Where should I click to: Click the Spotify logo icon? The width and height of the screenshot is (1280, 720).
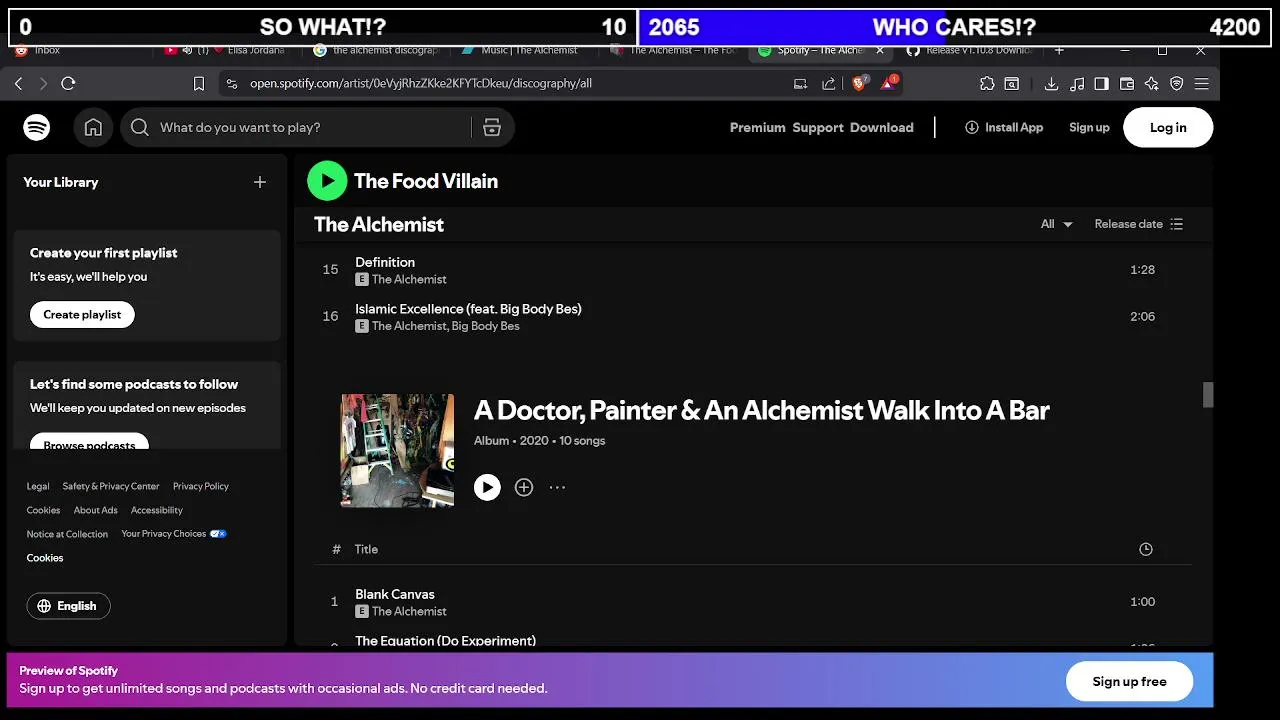click(x=37, y=127)
